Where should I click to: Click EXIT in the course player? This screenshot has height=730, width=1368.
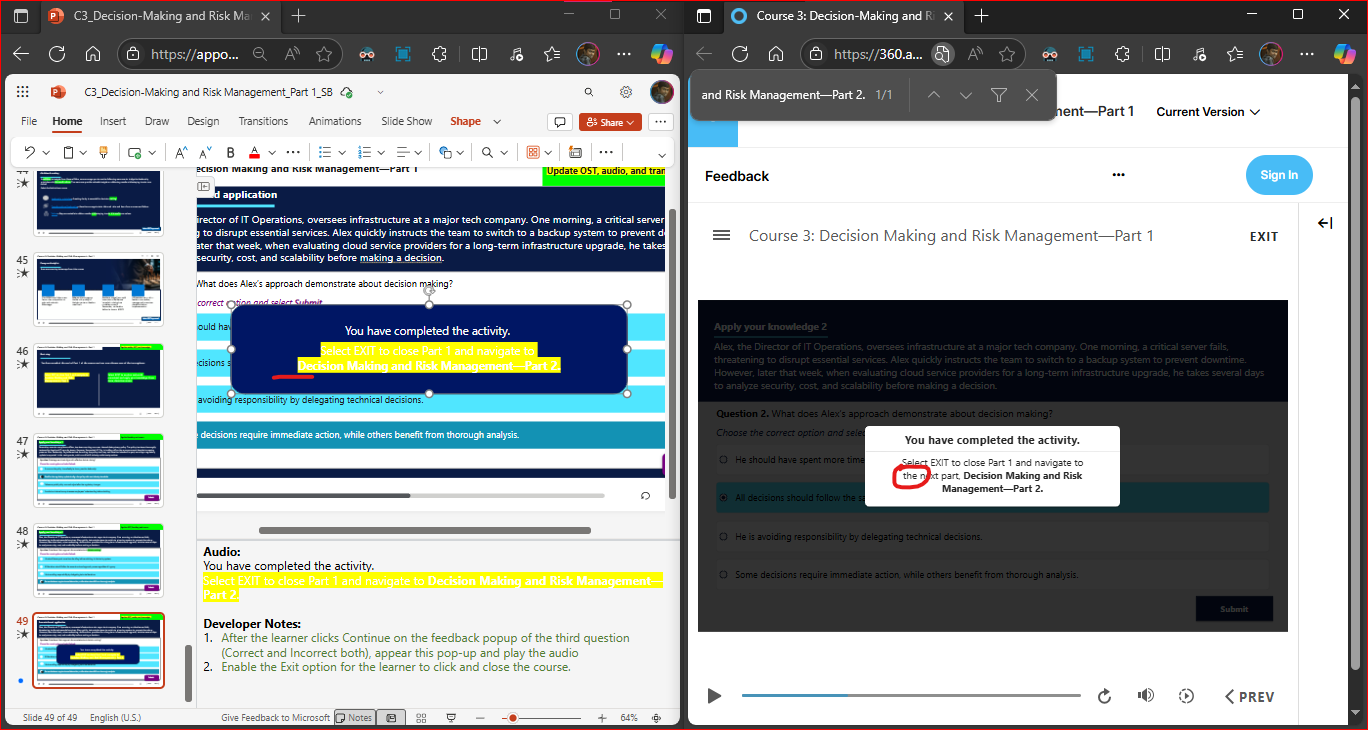[x=1264, y=237]
